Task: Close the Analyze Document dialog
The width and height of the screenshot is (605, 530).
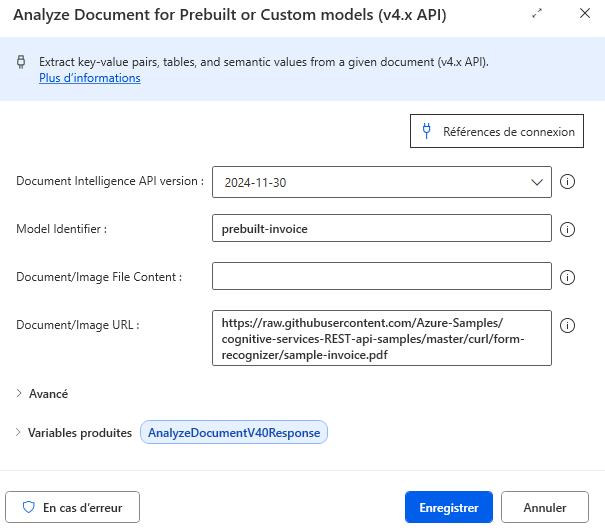Action: coord(585,14)
